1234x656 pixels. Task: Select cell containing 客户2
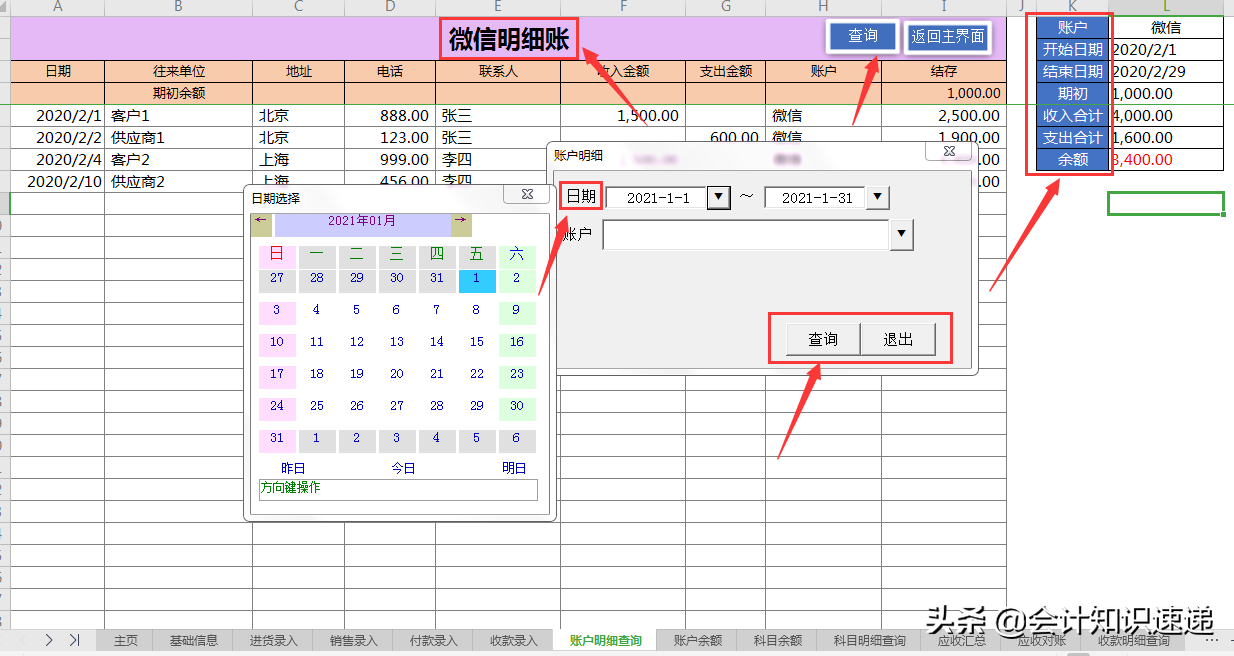tap(178, 160)
